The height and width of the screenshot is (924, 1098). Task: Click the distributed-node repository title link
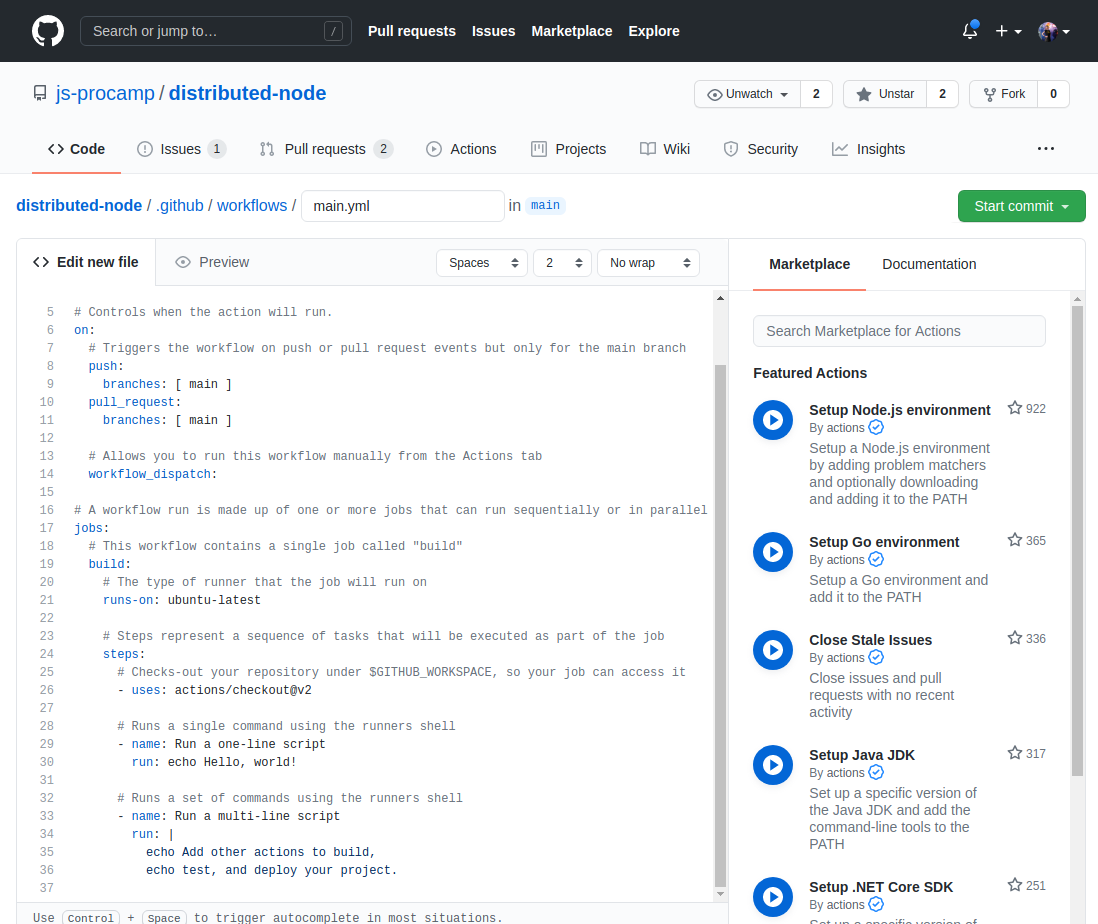(247, 93)
